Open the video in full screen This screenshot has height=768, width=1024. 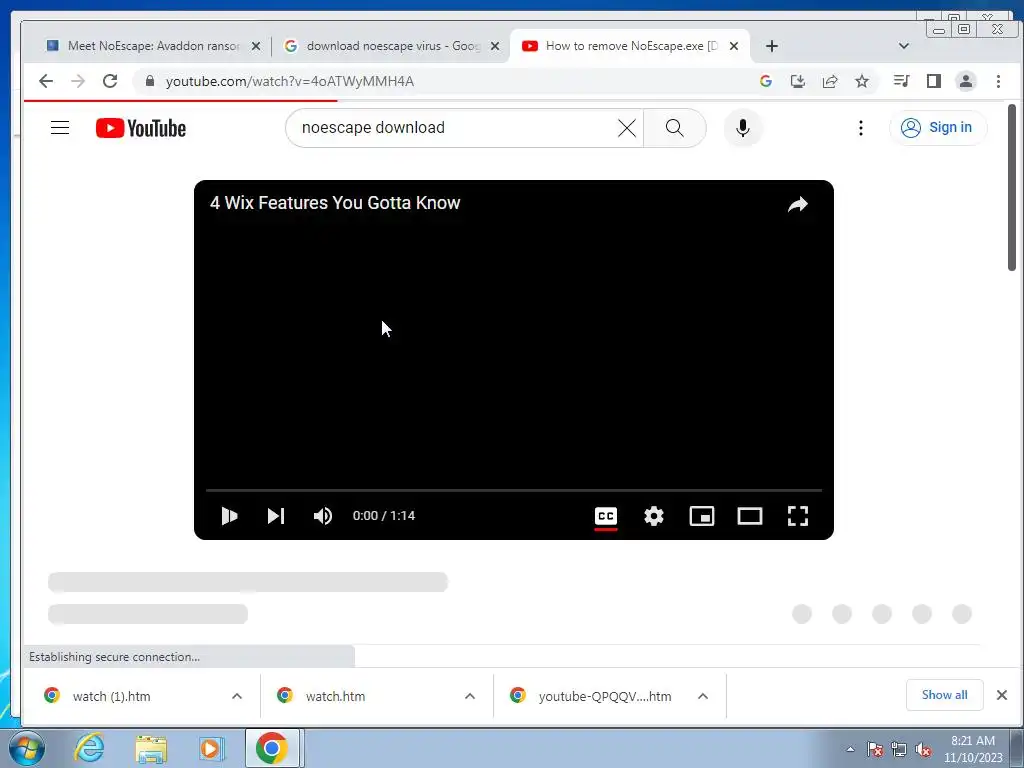coord(798,516)
